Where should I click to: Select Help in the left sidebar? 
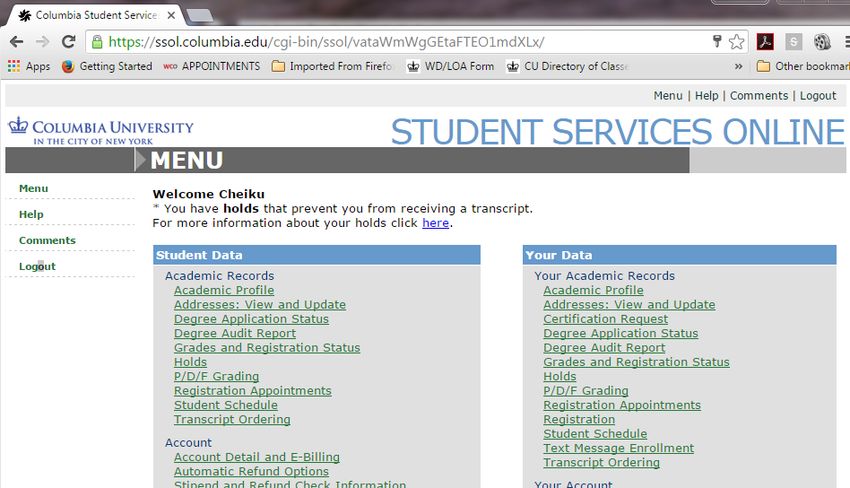(x=31, y=214)
